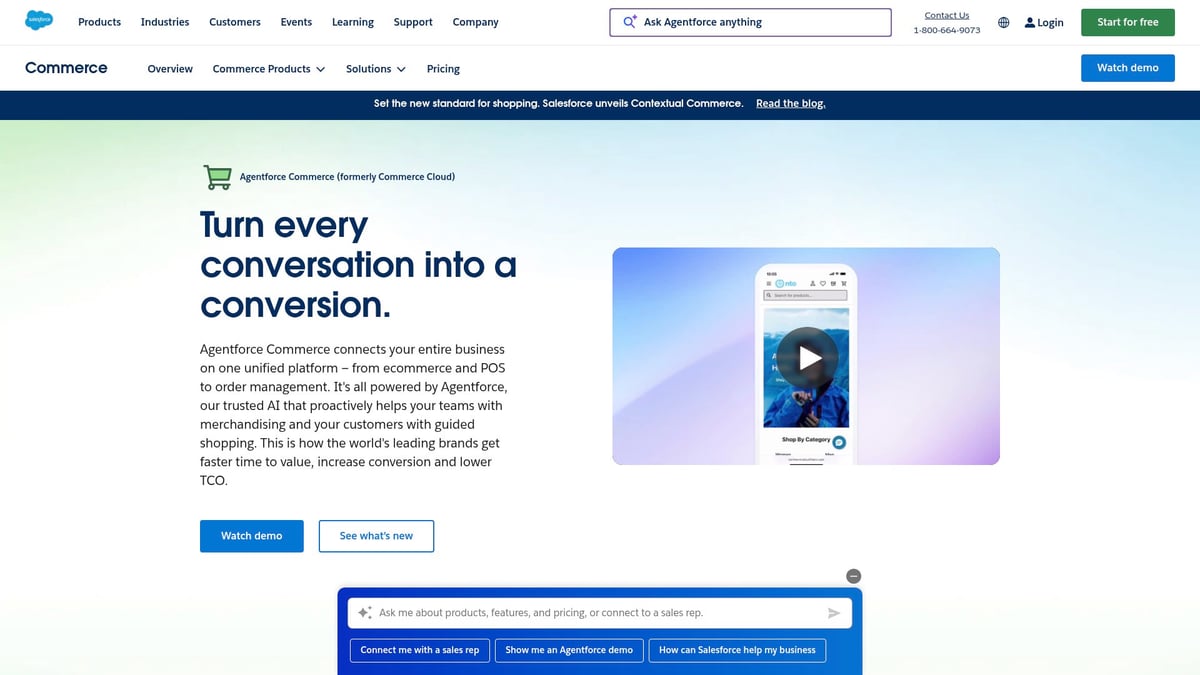Open the Products menu
1200x675 pixels.
99,22
